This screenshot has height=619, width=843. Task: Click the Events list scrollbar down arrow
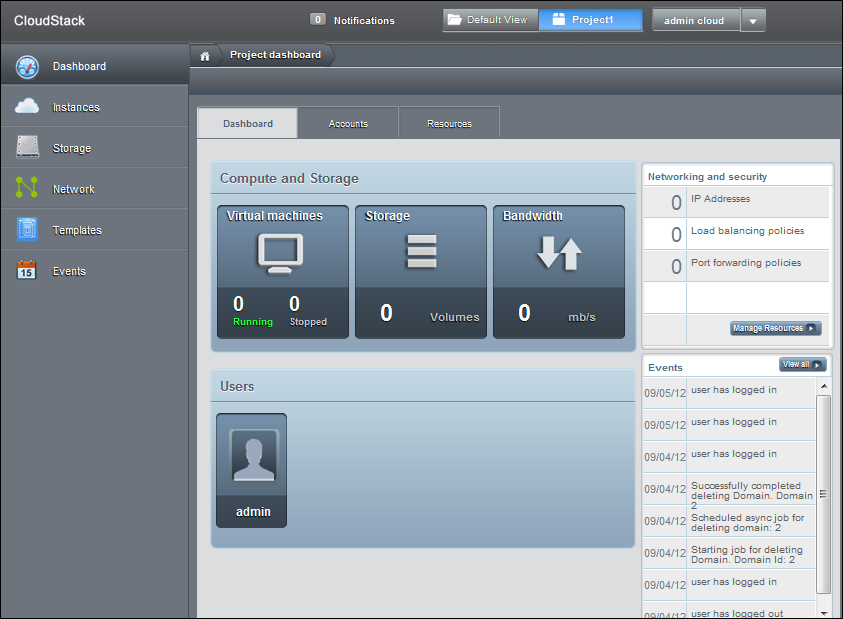(824, 612)
